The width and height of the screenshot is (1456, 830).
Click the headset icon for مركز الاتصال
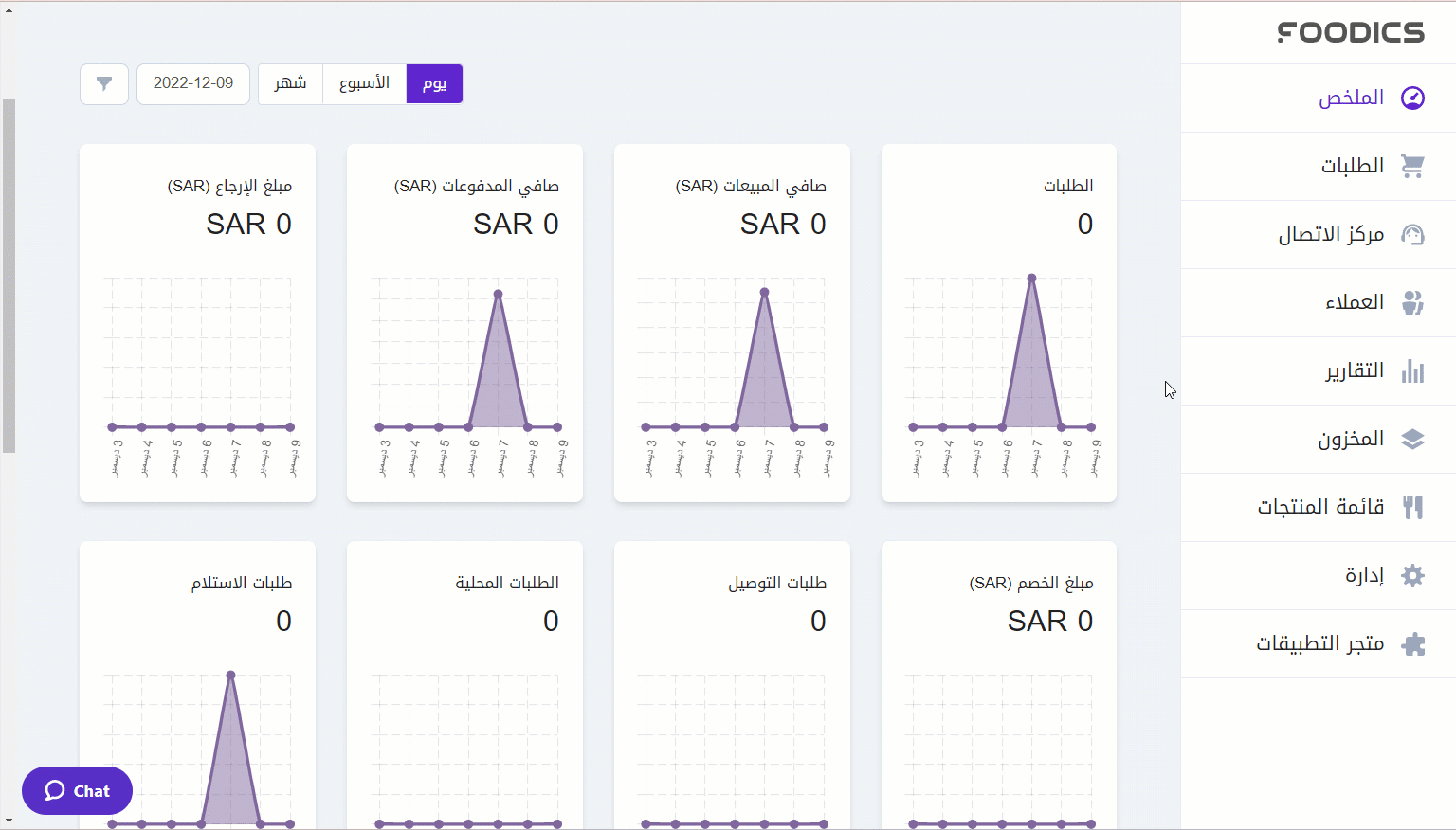[x=1412, y=235]
